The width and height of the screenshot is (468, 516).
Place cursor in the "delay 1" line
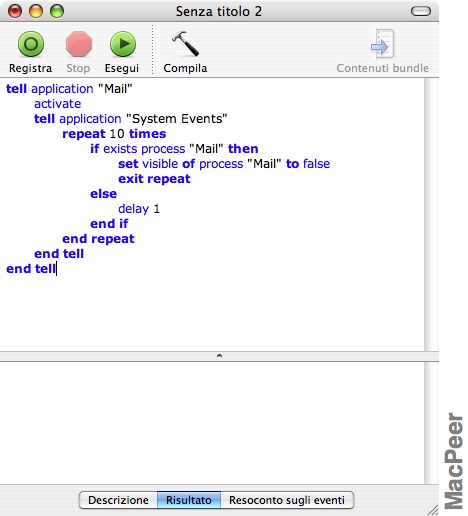pyautogui.click(x=139, y=209)
